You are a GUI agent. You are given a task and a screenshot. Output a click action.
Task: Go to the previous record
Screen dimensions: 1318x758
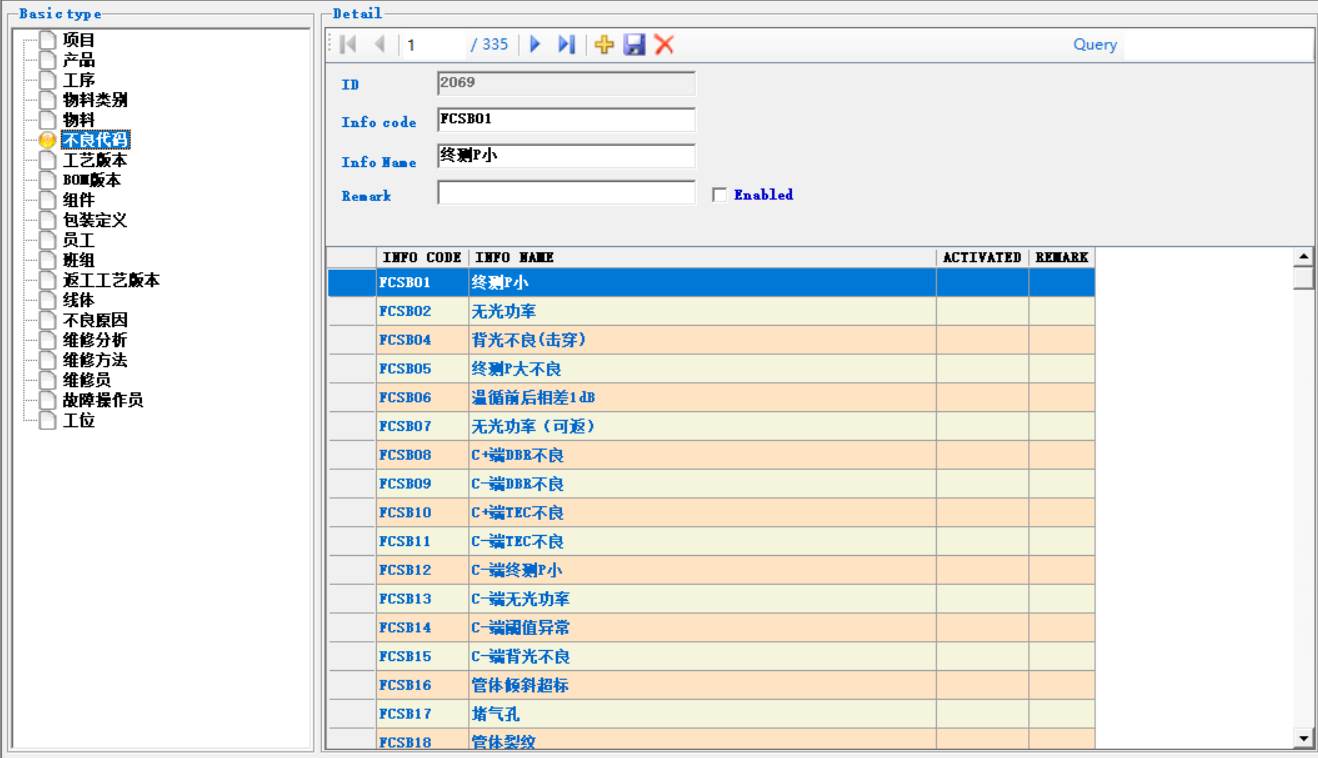click(x=379, y=45)
